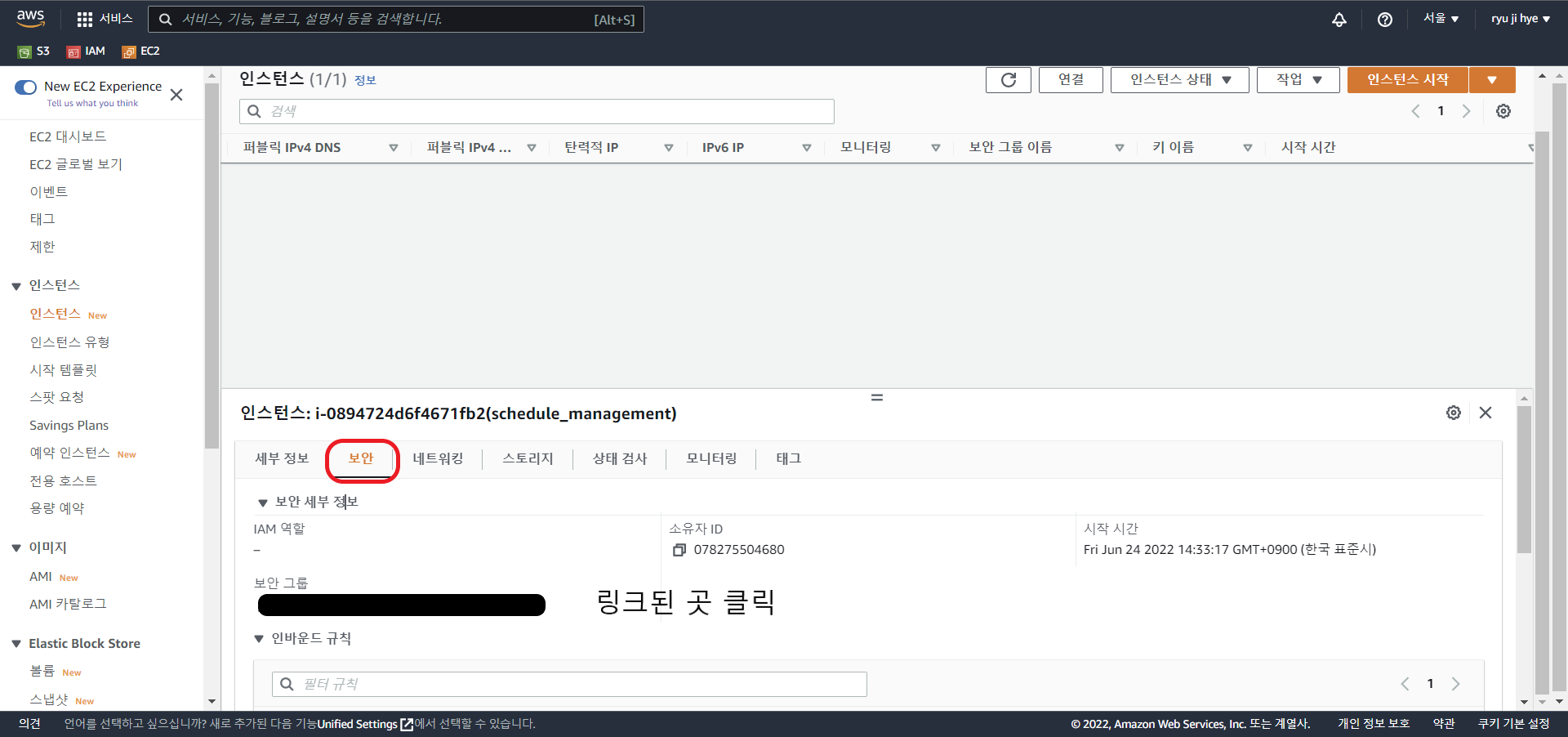
Task: Open the AMI 카탈로그 sidebar link
Action: coord(68,605)
